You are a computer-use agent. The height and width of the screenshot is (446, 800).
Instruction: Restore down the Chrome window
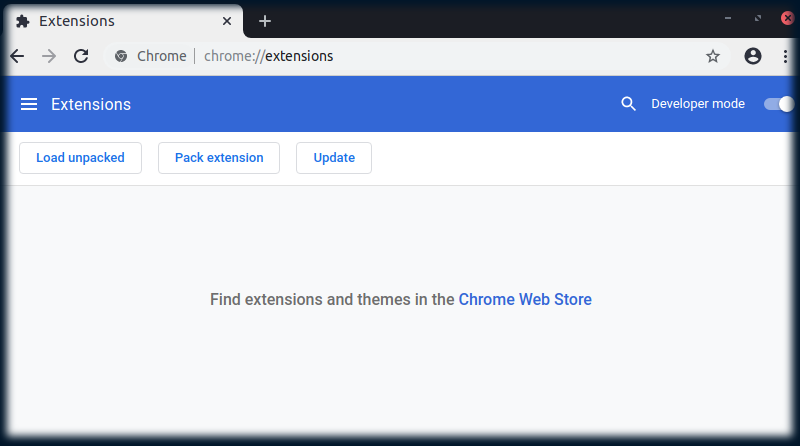coord(758,18)
